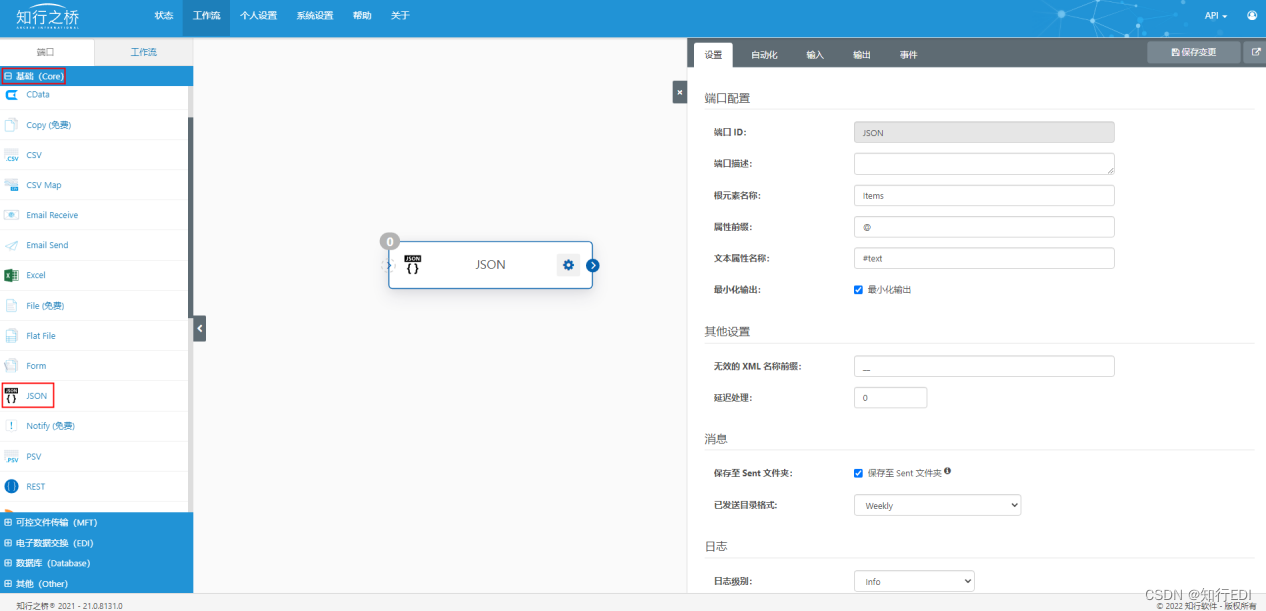Click the Email Receive label text

pyautogui.click(x=52, y=215)
